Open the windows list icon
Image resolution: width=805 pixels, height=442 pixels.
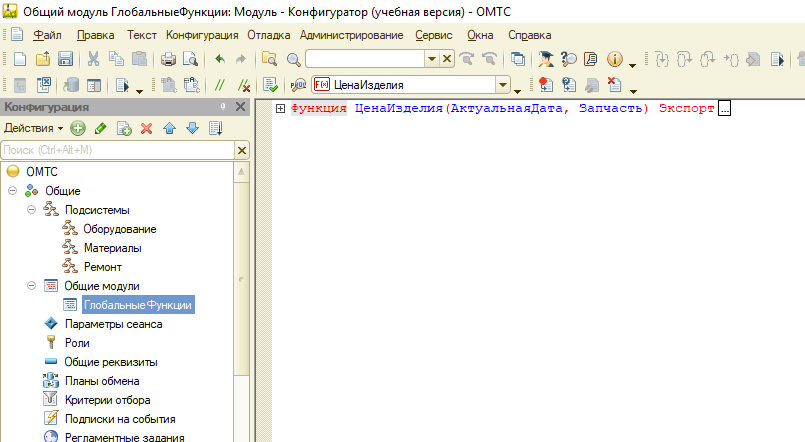[x=518, y=60]
